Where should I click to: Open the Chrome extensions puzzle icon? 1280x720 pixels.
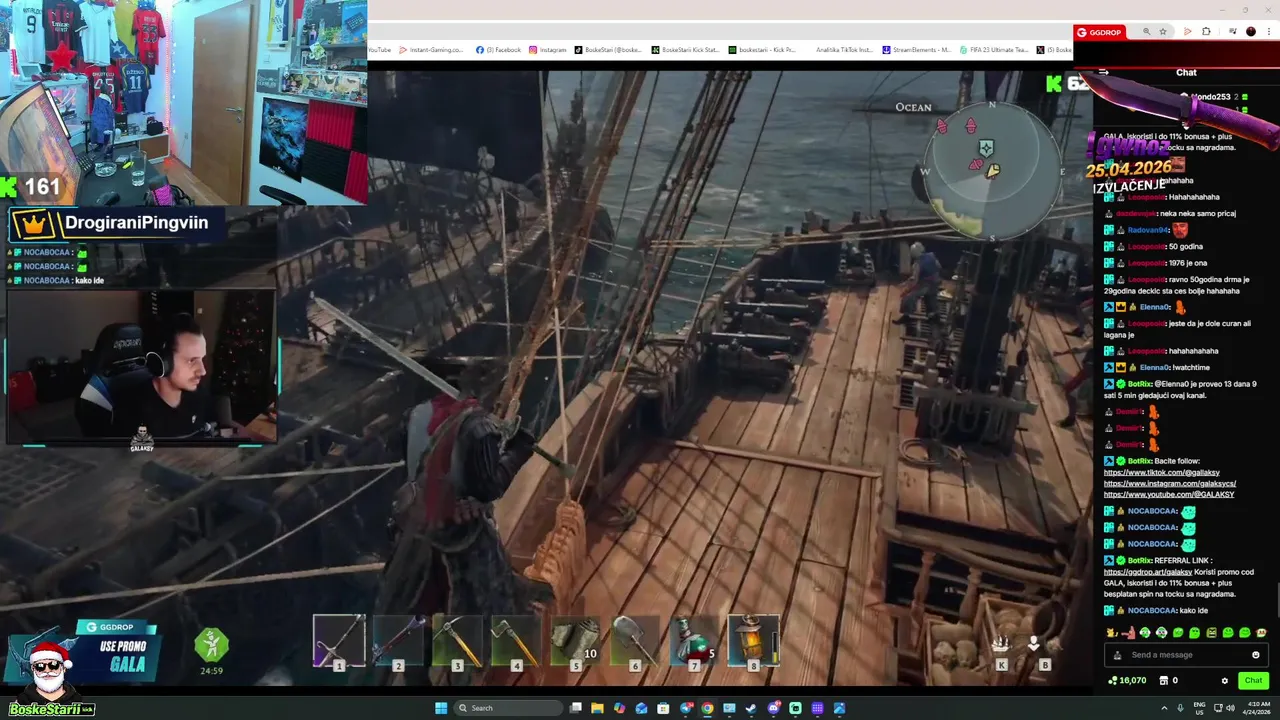(1206, 32)
